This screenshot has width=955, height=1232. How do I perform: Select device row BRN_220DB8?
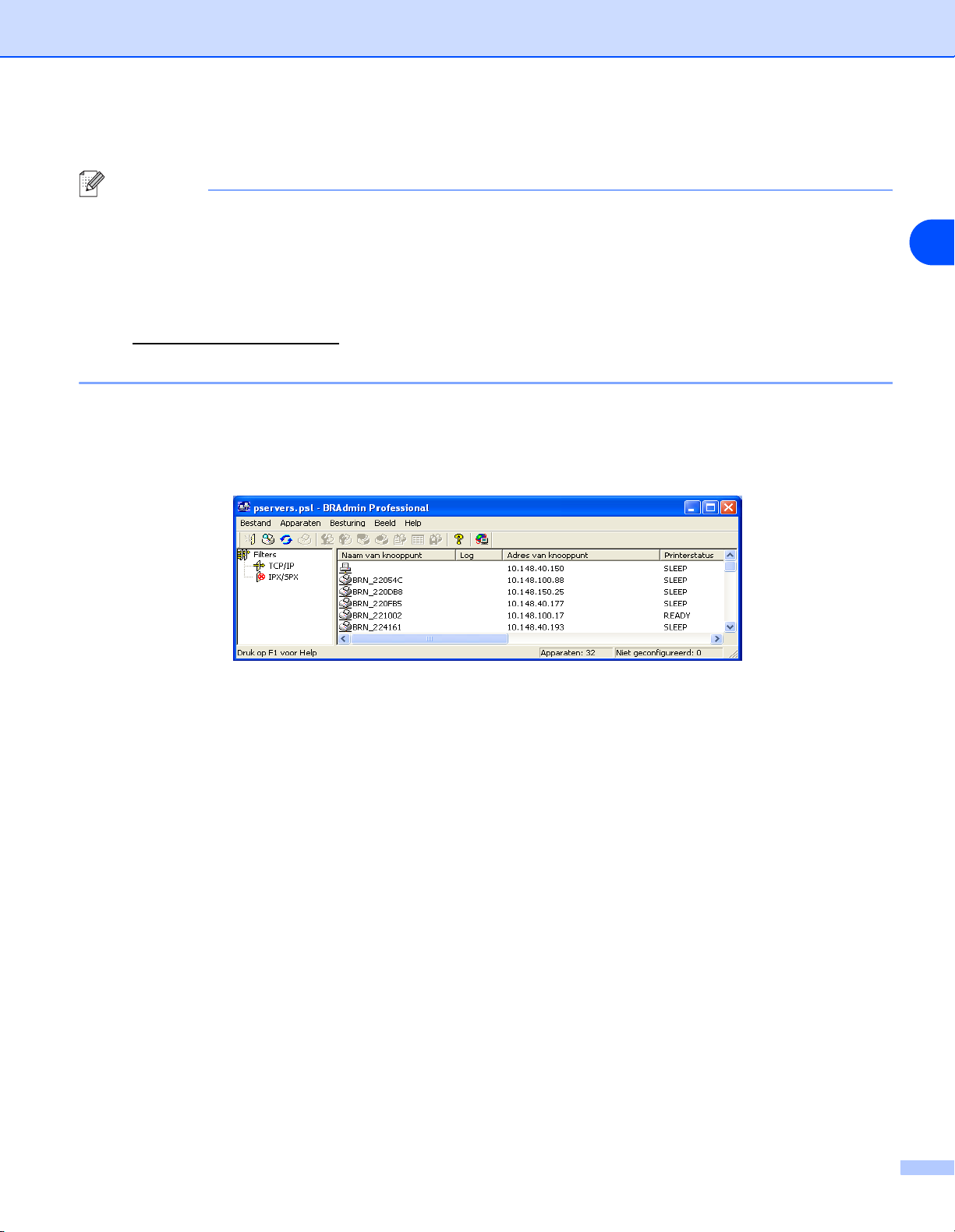tap(531, 591)
